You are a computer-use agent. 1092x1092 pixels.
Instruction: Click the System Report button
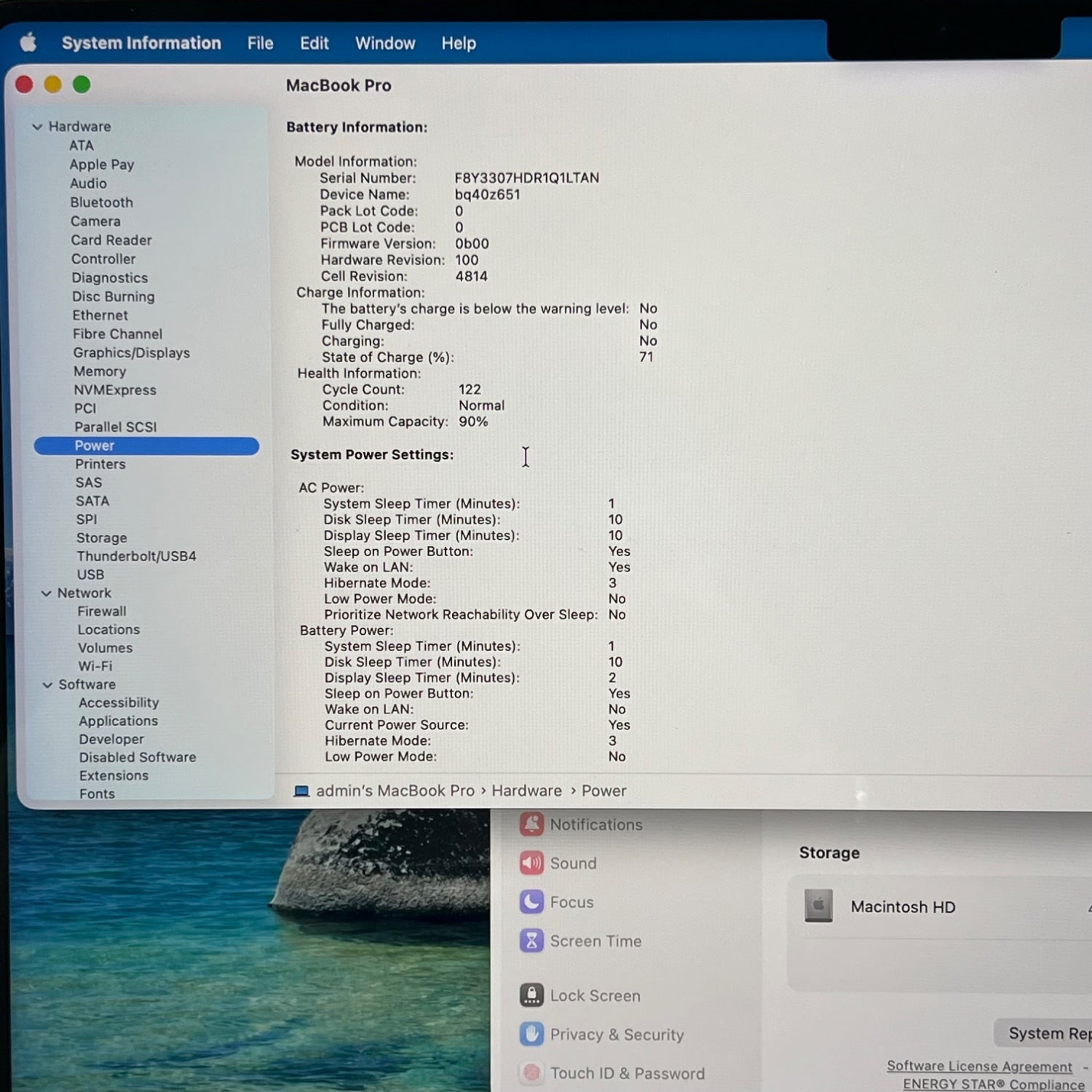tap(1044, 1033)
